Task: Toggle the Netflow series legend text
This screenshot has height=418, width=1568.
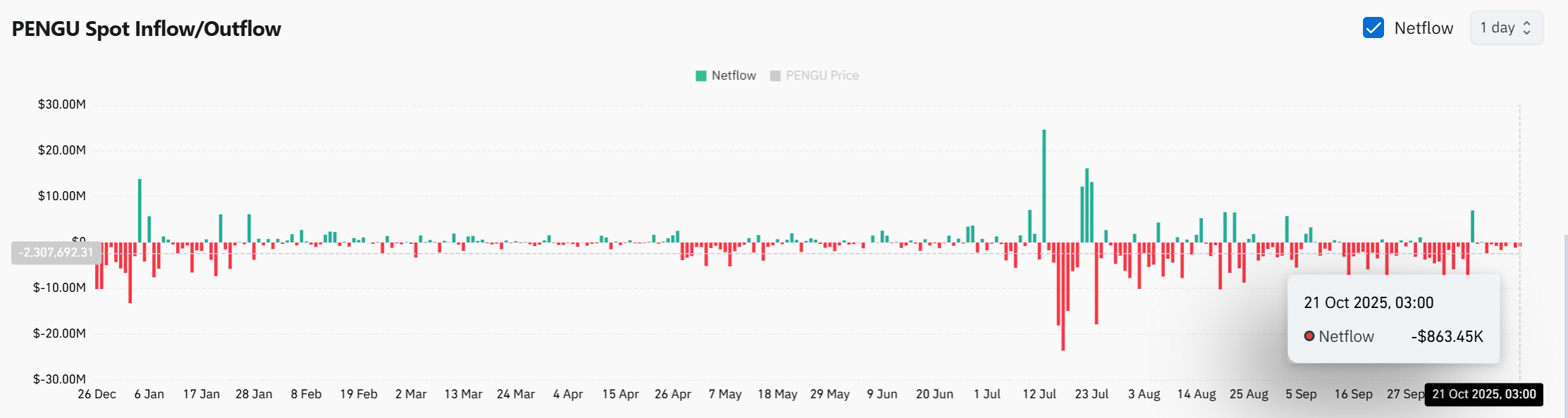Action: [733, 76]
